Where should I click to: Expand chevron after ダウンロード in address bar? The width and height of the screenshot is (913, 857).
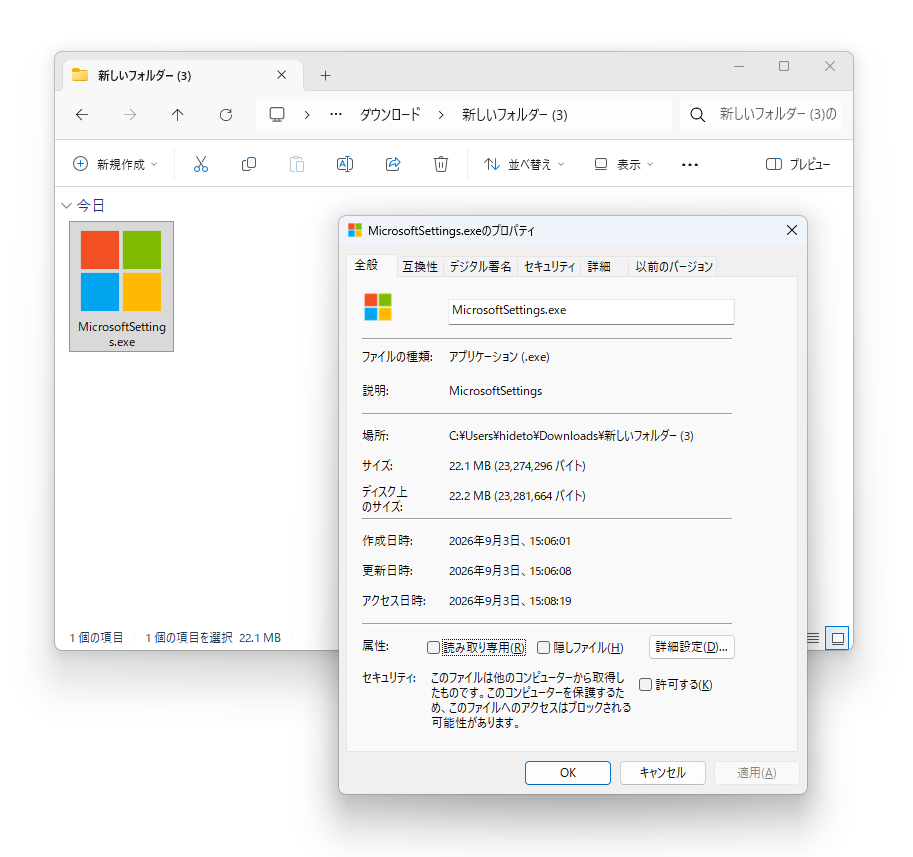point(441,115)
